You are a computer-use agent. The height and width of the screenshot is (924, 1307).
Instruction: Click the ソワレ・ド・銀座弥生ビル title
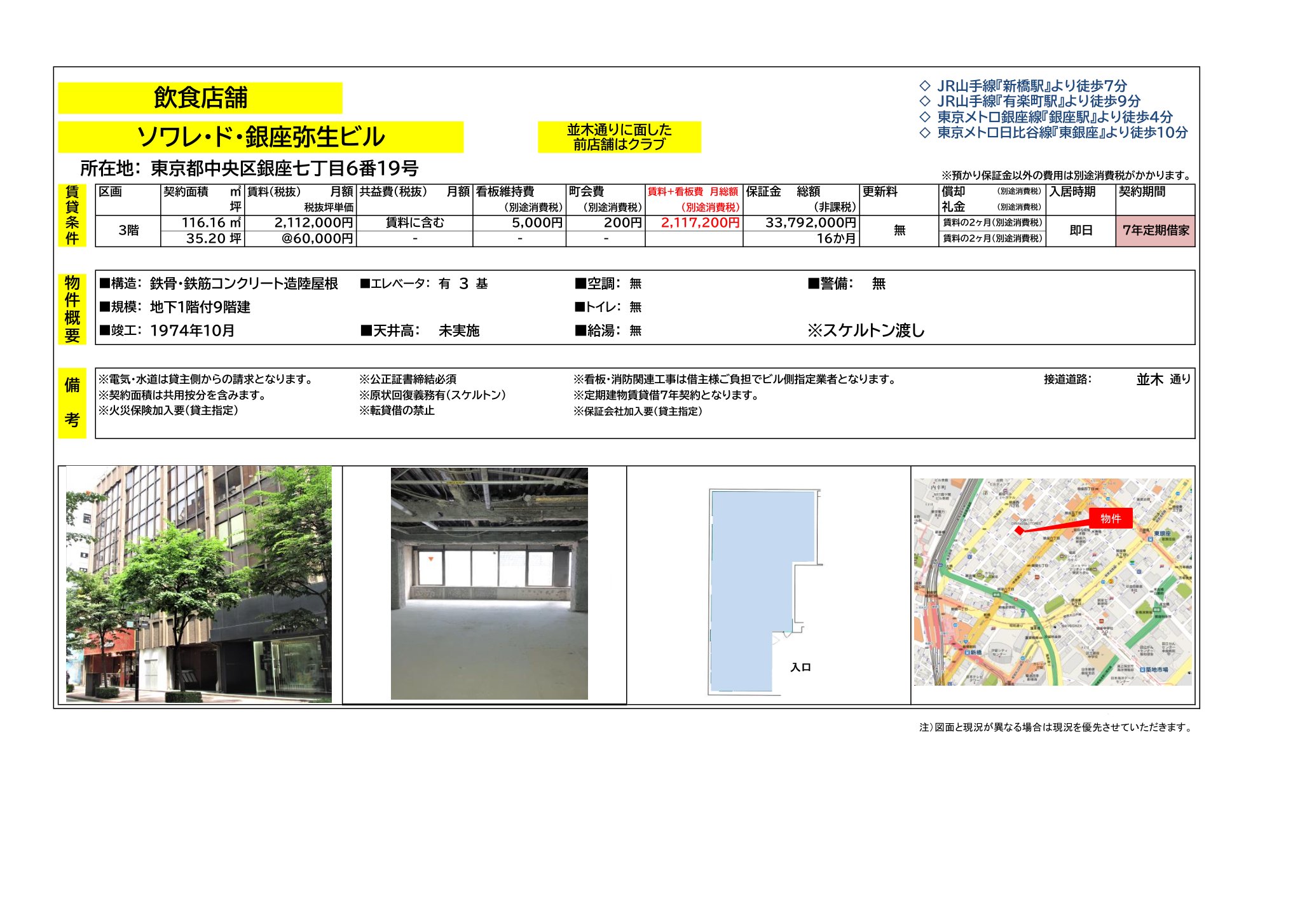[261, 137]
